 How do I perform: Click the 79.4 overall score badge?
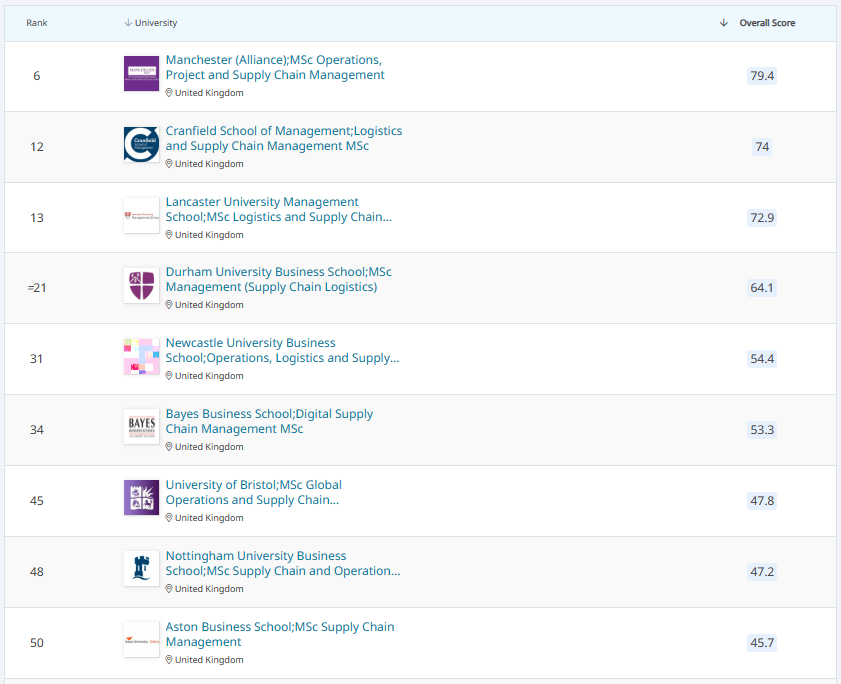[x=762, y=76]
